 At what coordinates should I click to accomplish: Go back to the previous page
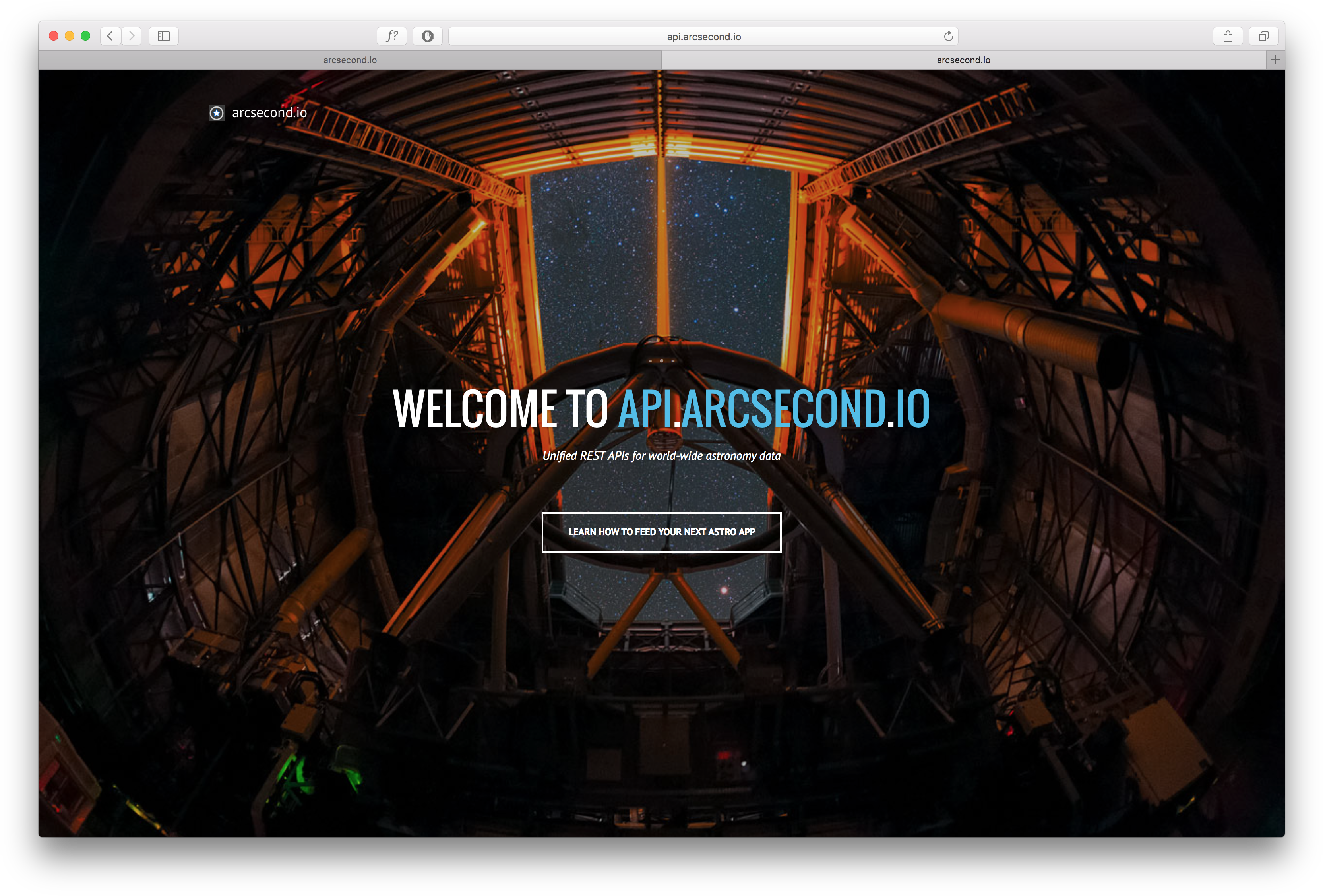tap(110, 36)
